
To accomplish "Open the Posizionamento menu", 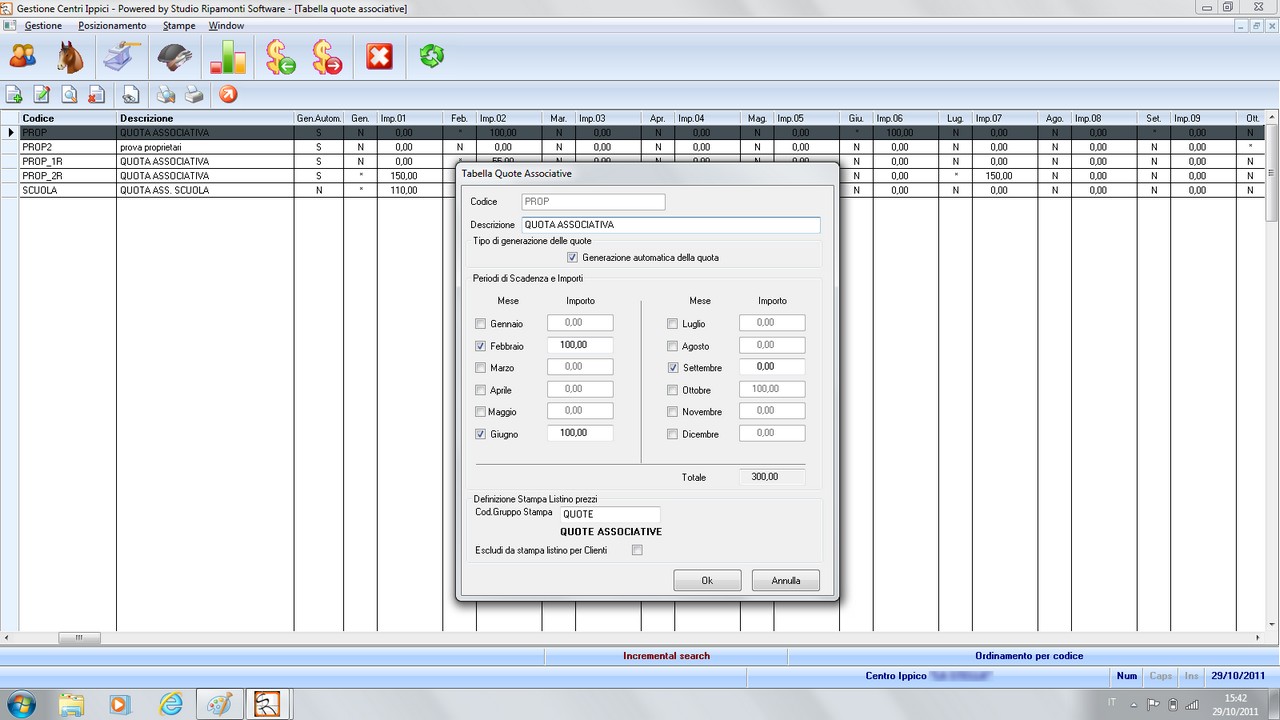I will tap(112, 26).
